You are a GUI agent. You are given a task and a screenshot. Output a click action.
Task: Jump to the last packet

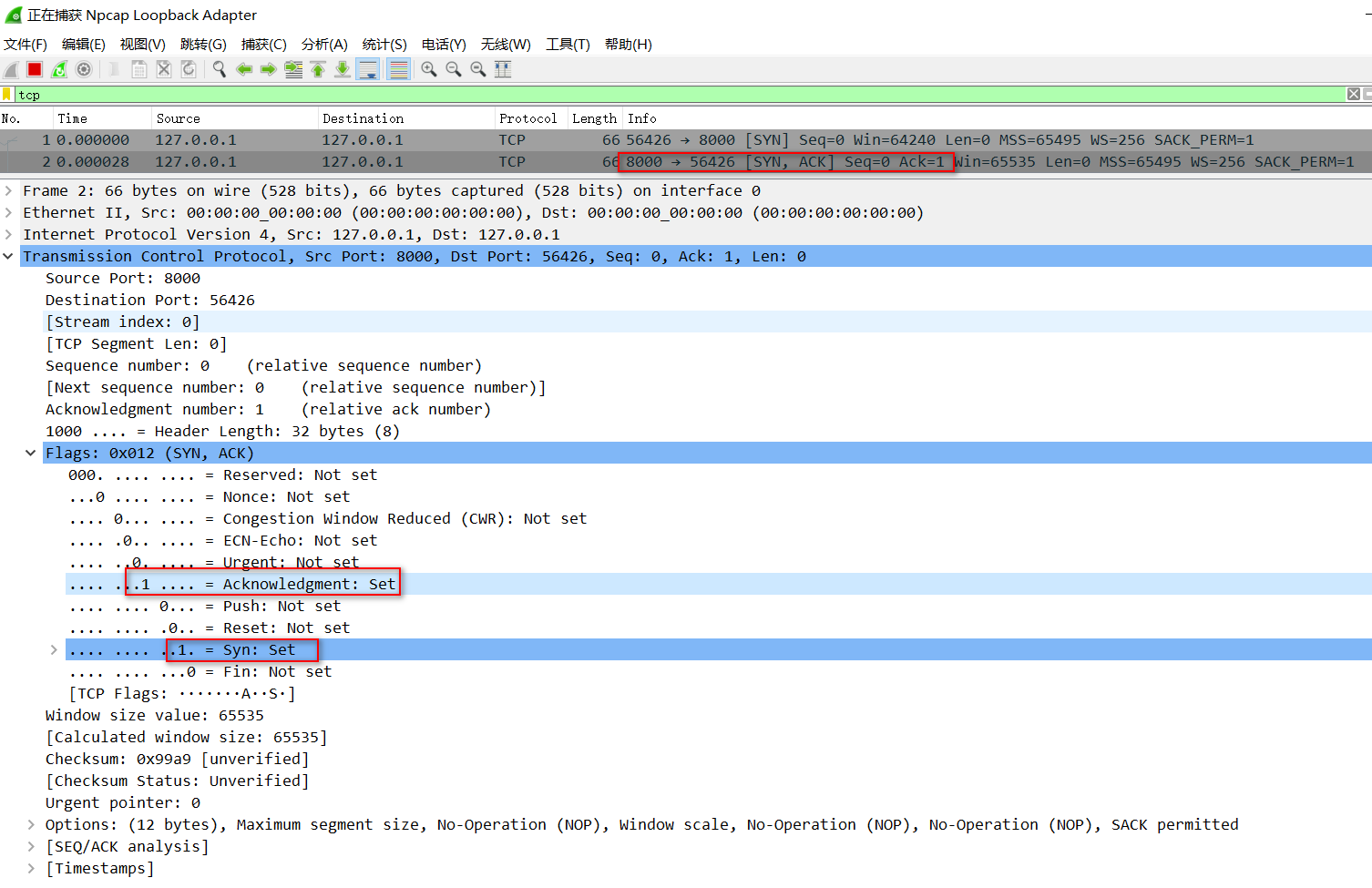click(343, 69)
